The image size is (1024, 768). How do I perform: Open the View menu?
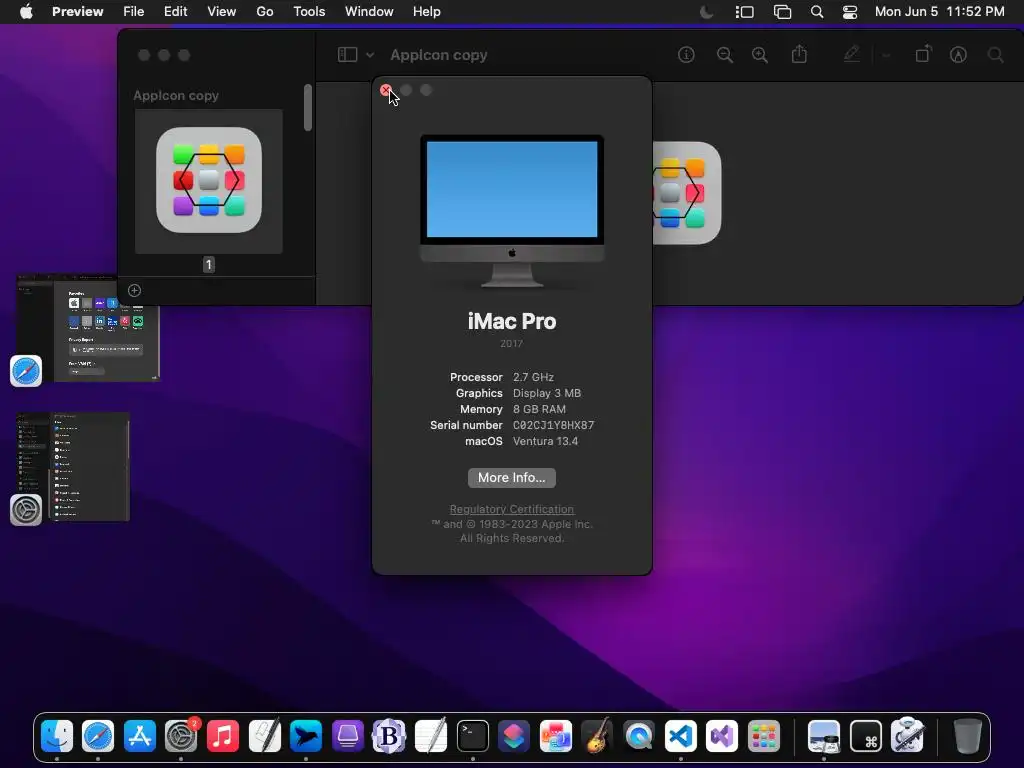tap(221, 12)
